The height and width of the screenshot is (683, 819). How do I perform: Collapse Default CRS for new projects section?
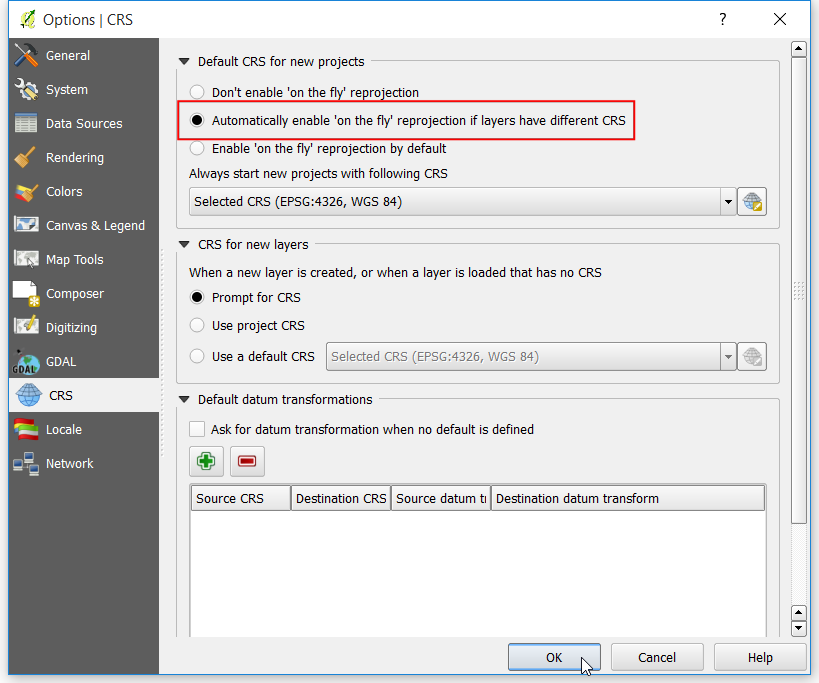click(x=184, y=62)
